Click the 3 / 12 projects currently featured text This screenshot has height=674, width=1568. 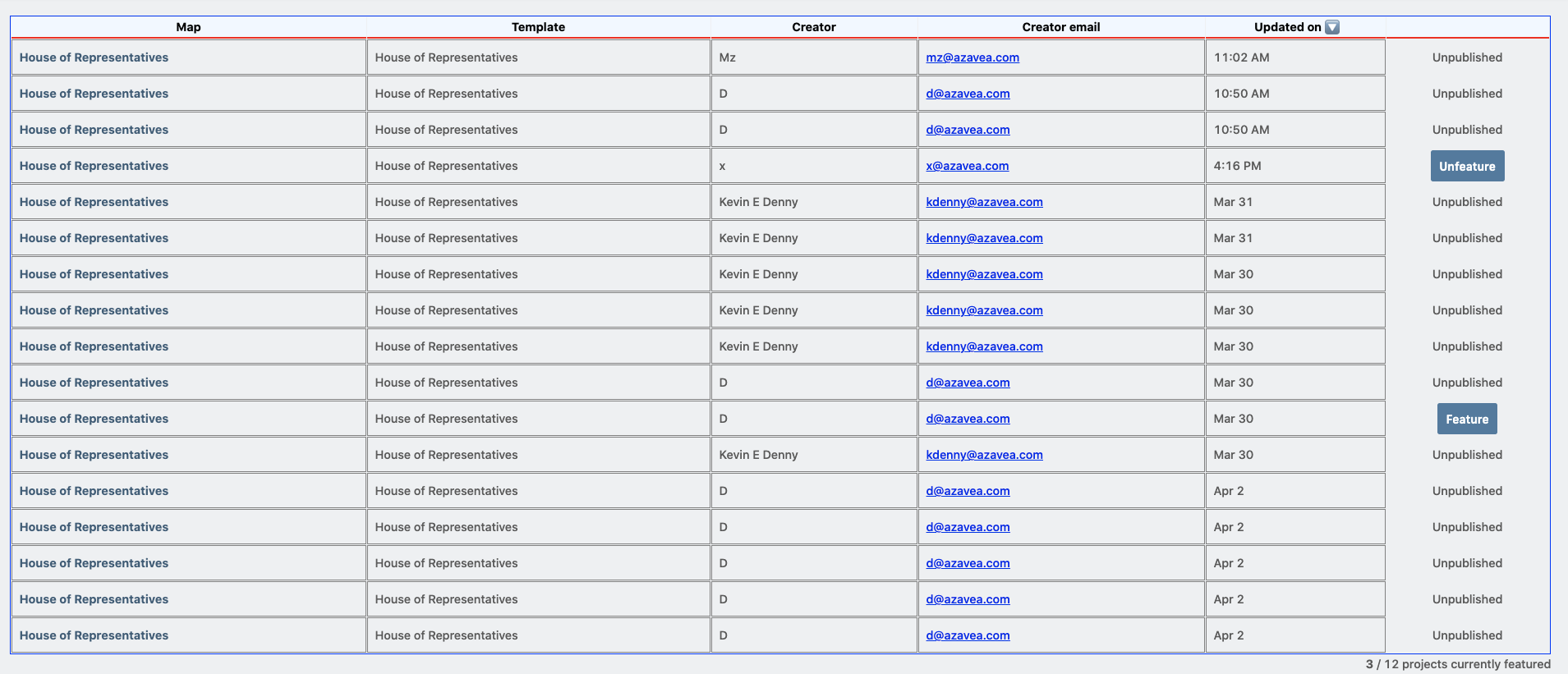tap(1458, 664)
